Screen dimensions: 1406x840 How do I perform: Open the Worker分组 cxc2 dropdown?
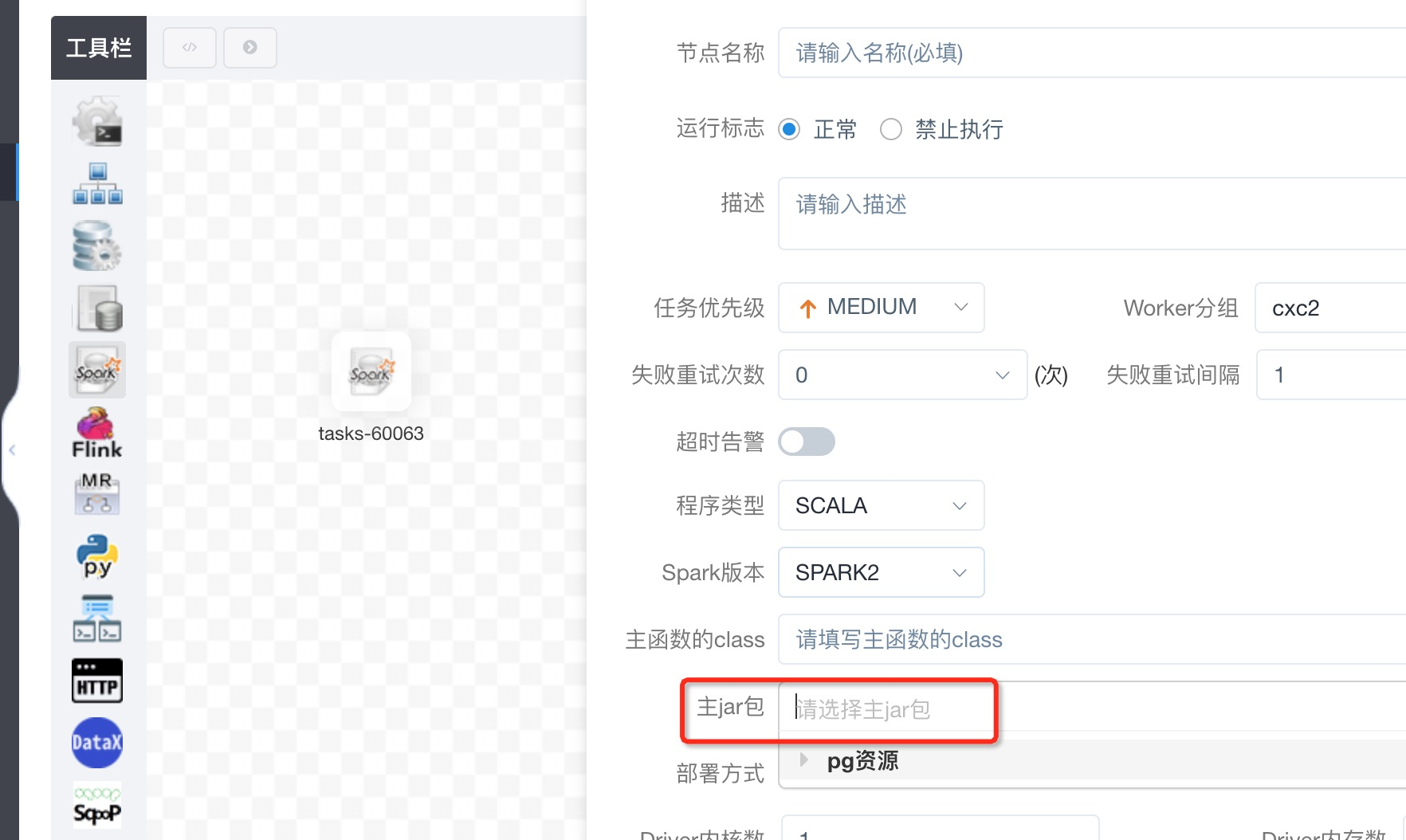1330,308
